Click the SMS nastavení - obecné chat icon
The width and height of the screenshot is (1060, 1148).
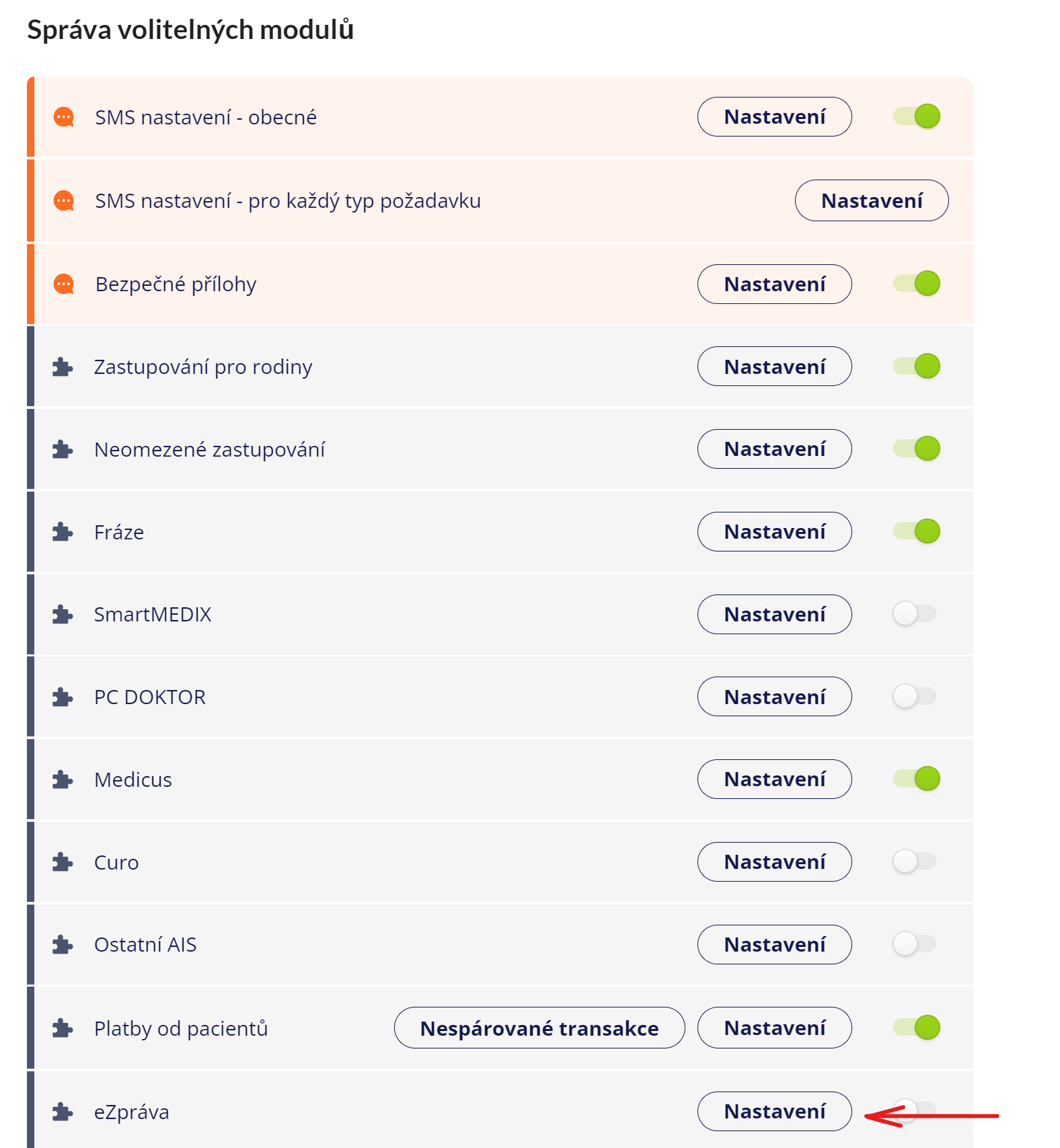(x=64, y=117)
